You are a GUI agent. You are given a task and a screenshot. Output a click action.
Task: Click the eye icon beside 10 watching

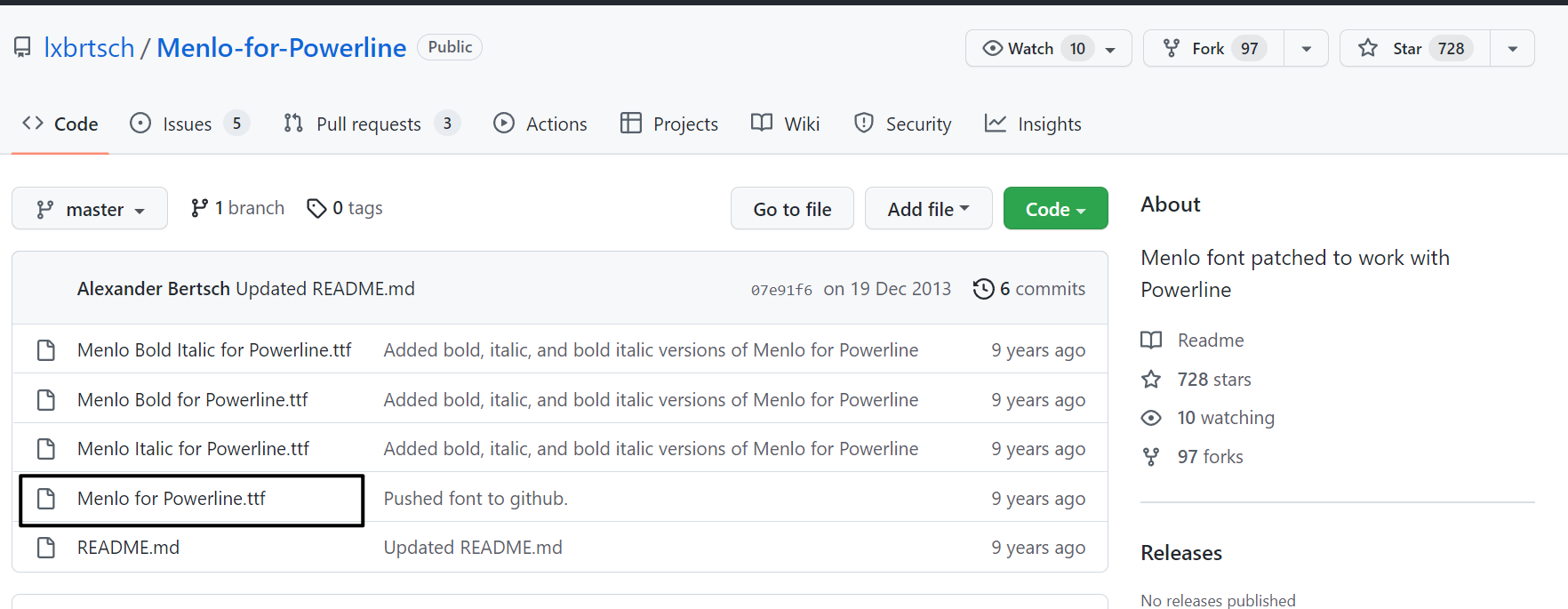(x=1151, y=418)
